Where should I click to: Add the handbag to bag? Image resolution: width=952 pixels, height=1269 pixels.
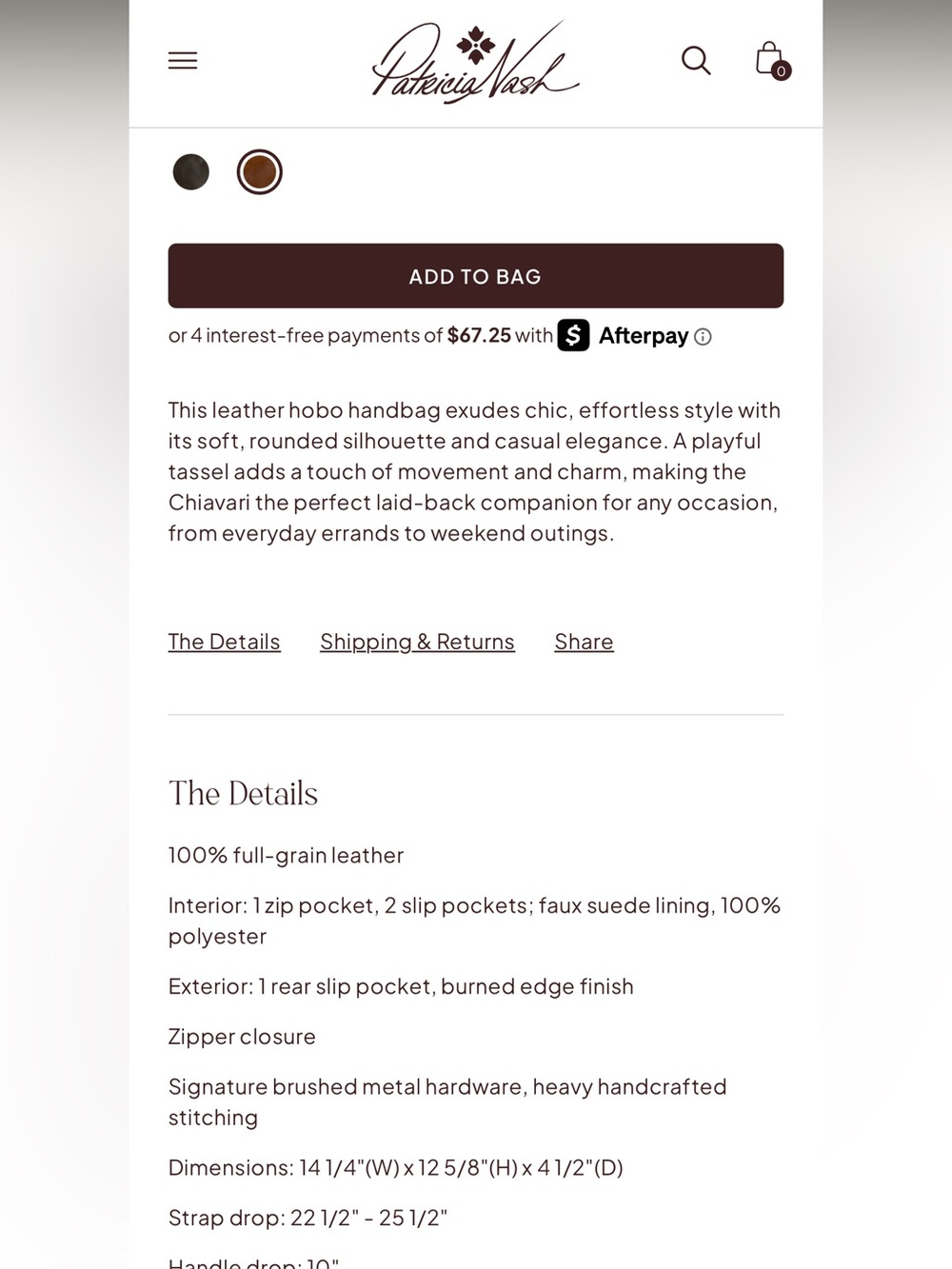[x=476, y=276]
